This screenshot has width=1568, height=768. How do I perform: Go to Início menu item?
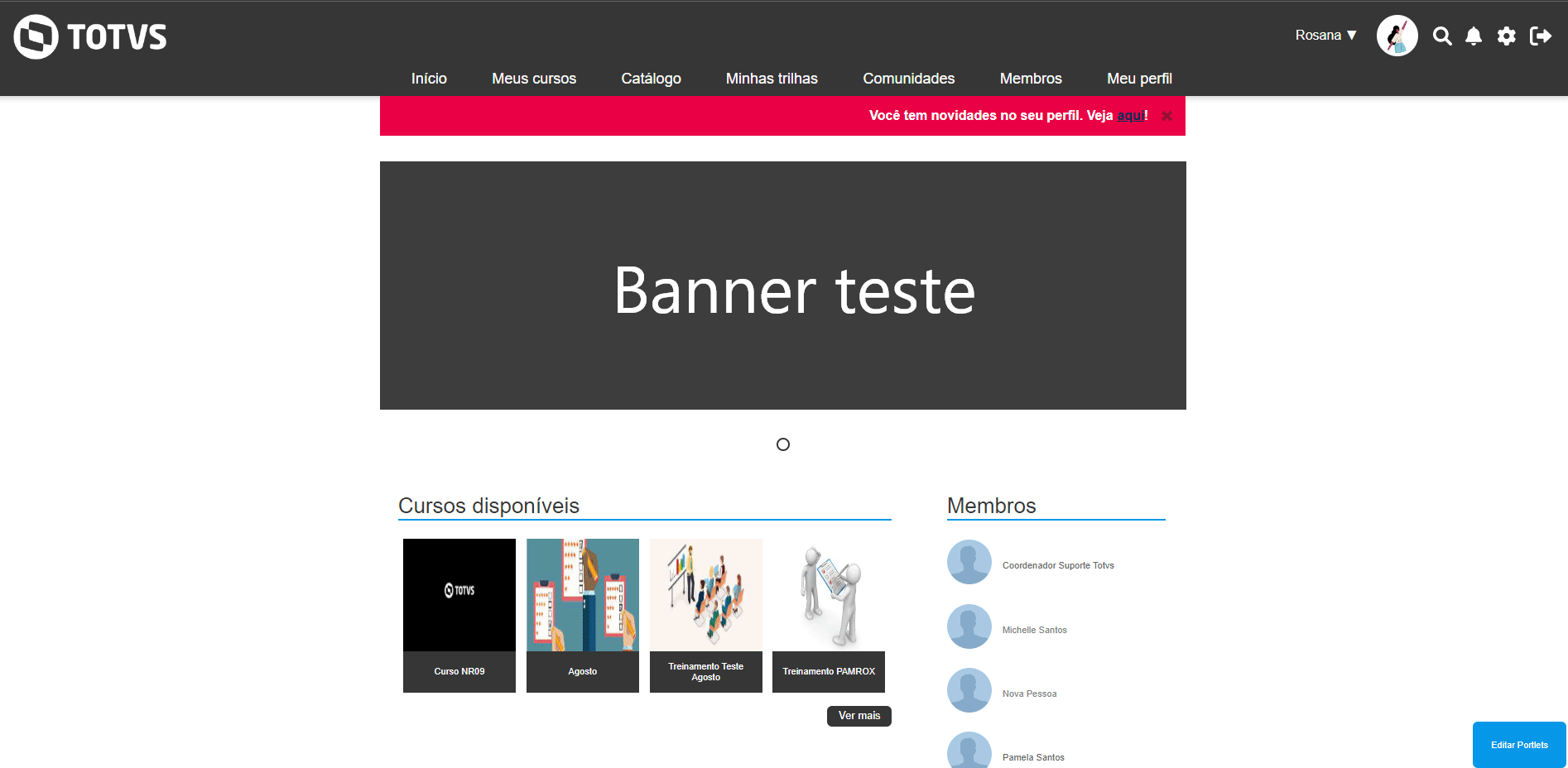pos(429,79)
